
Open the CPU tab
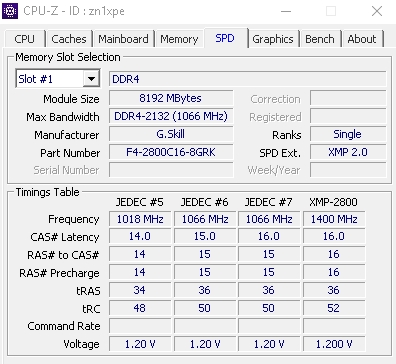24,39
